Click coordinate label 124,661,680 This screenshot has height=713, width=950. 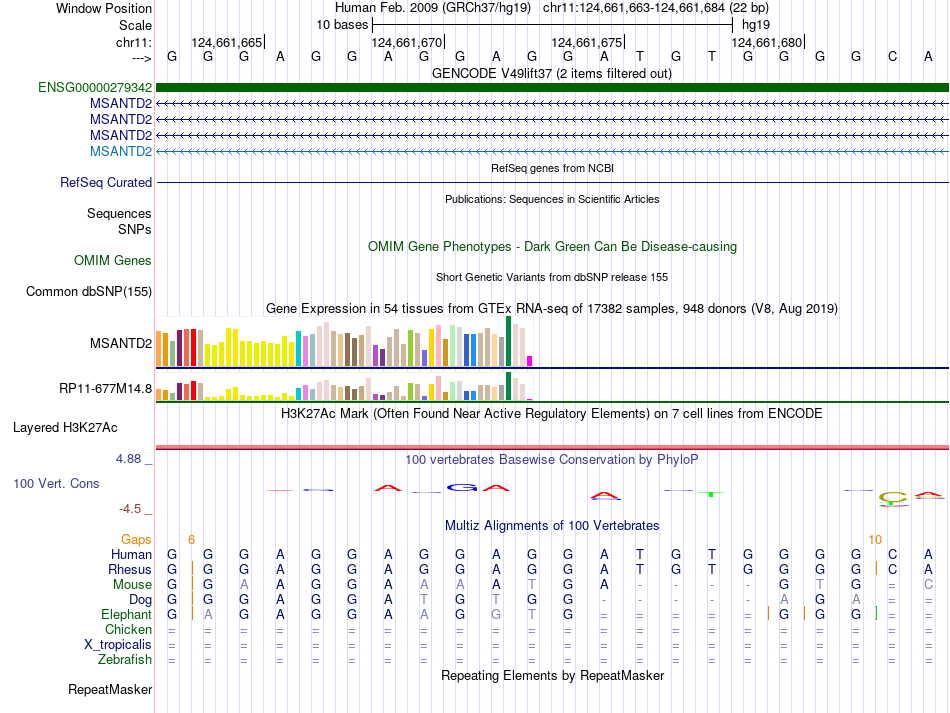point(766,42)
